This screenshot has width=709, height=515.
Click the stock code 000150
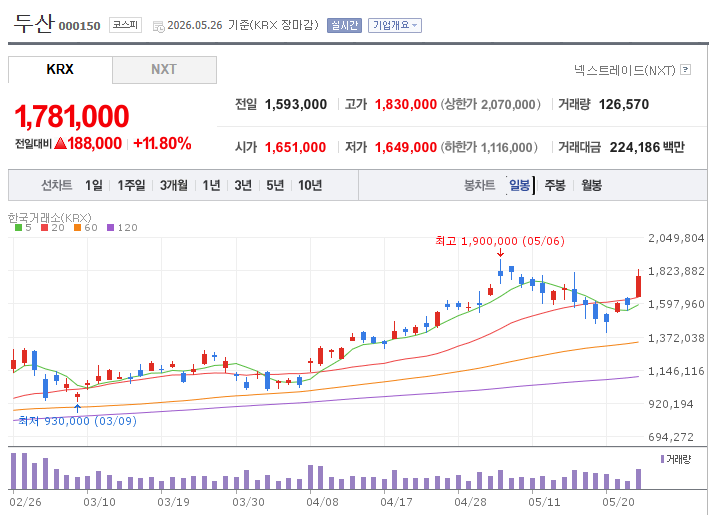80,26
